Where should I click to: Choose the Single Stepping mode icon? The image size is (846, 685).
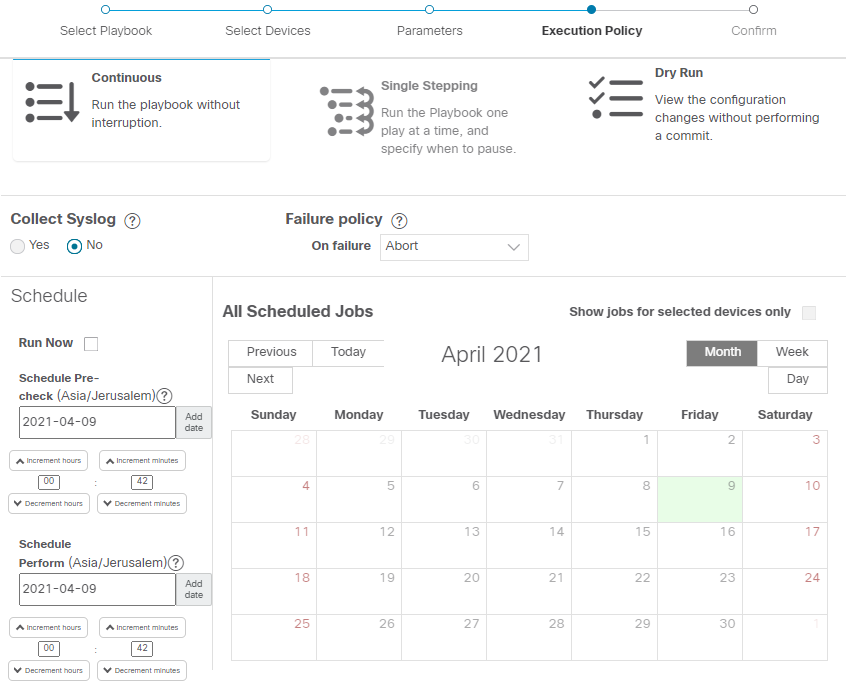[x=344, y=107]
